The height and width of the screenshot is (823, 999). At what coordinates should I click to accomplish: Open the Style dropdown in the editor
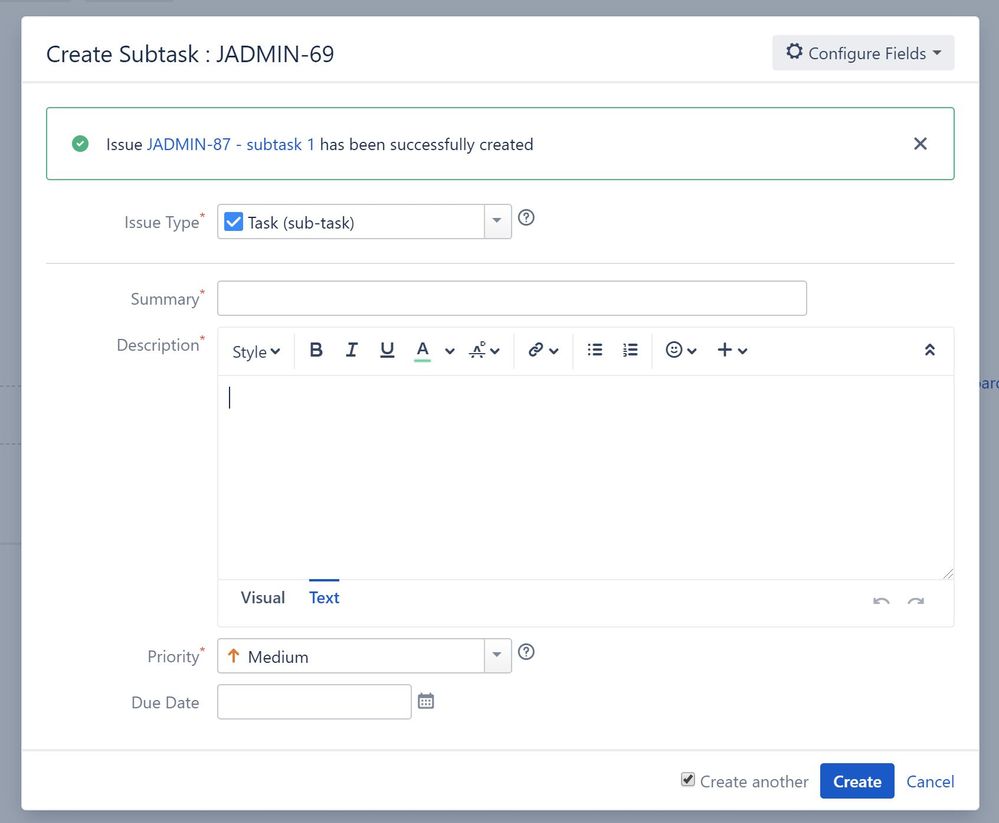pyautogui.click(x=254, y=351)
